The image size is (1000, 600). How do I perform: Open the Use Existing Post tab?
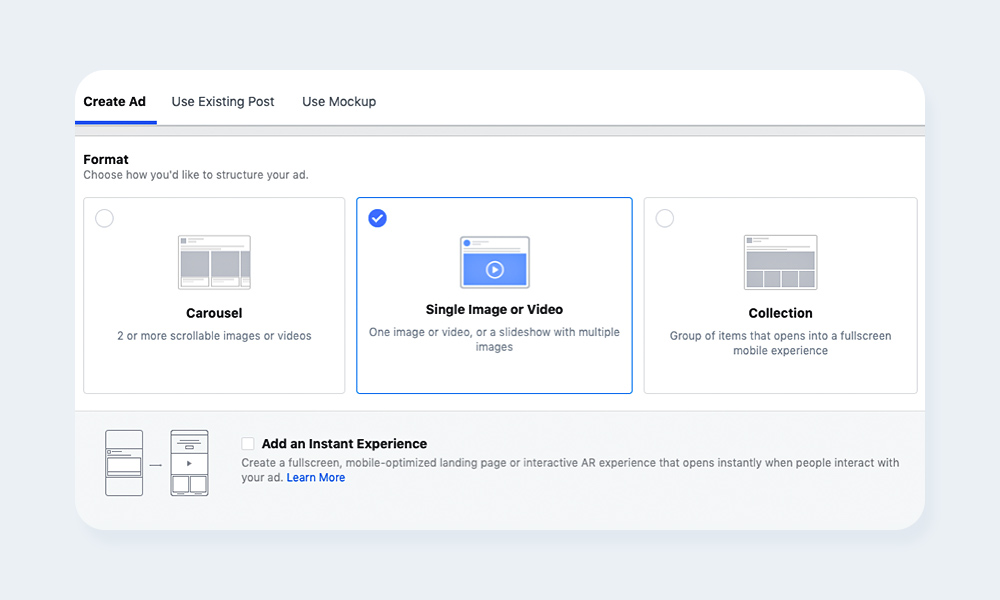[223, 101]
